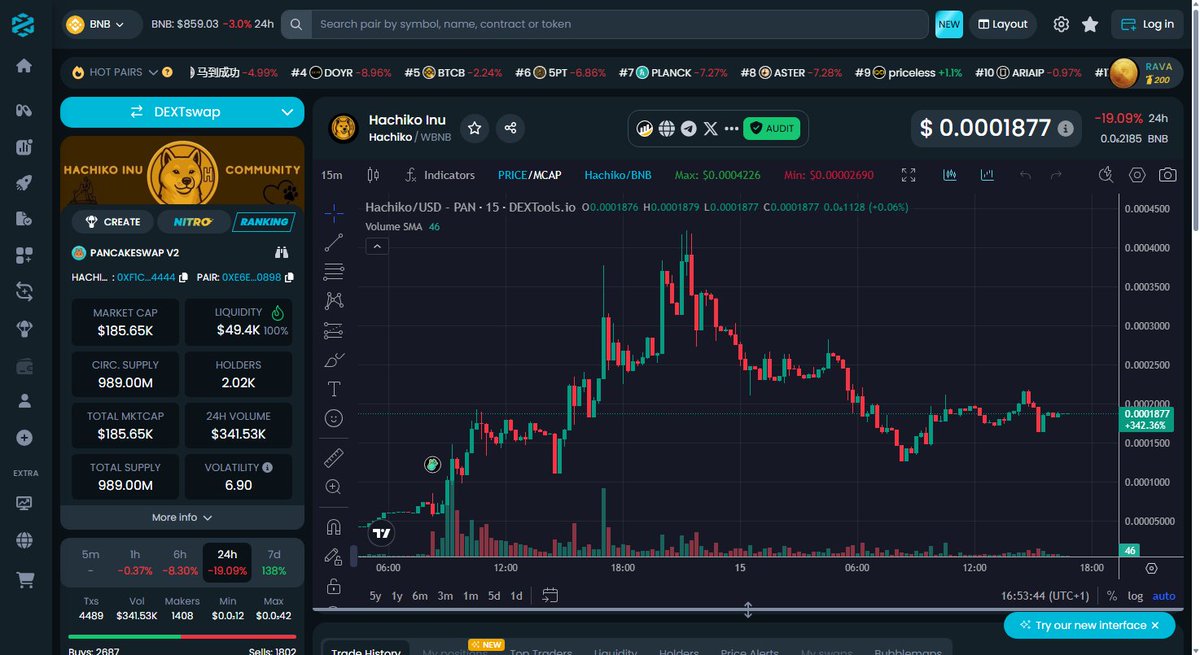Toggle auto scale on chart
The width and height of the screenshot is (1200, 655).
click(1164, 596)
